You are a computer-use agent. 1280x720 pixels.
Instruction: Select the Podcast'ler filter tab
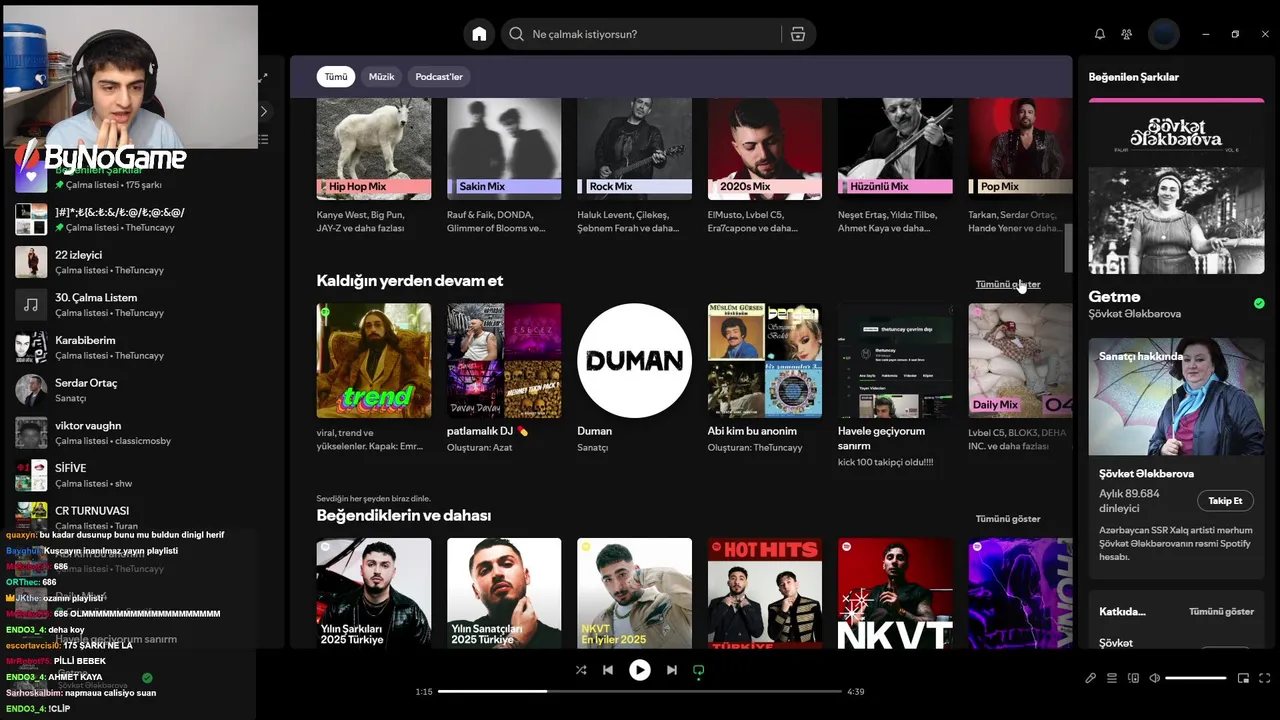tap(440, 77)
